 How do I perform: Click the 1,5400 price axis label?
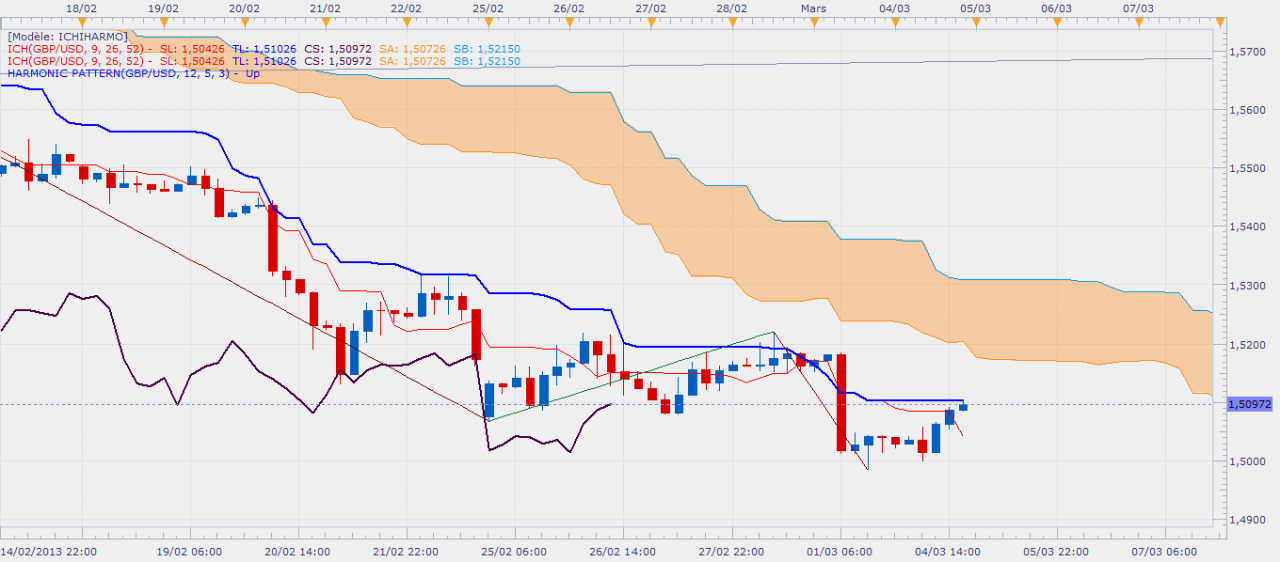coord(1249,227)
